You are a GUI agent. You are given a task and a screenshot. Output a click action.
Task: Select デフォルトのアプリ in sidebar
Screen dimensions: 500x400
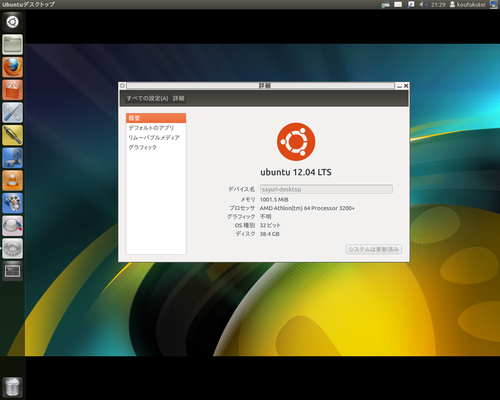(156, 128)
